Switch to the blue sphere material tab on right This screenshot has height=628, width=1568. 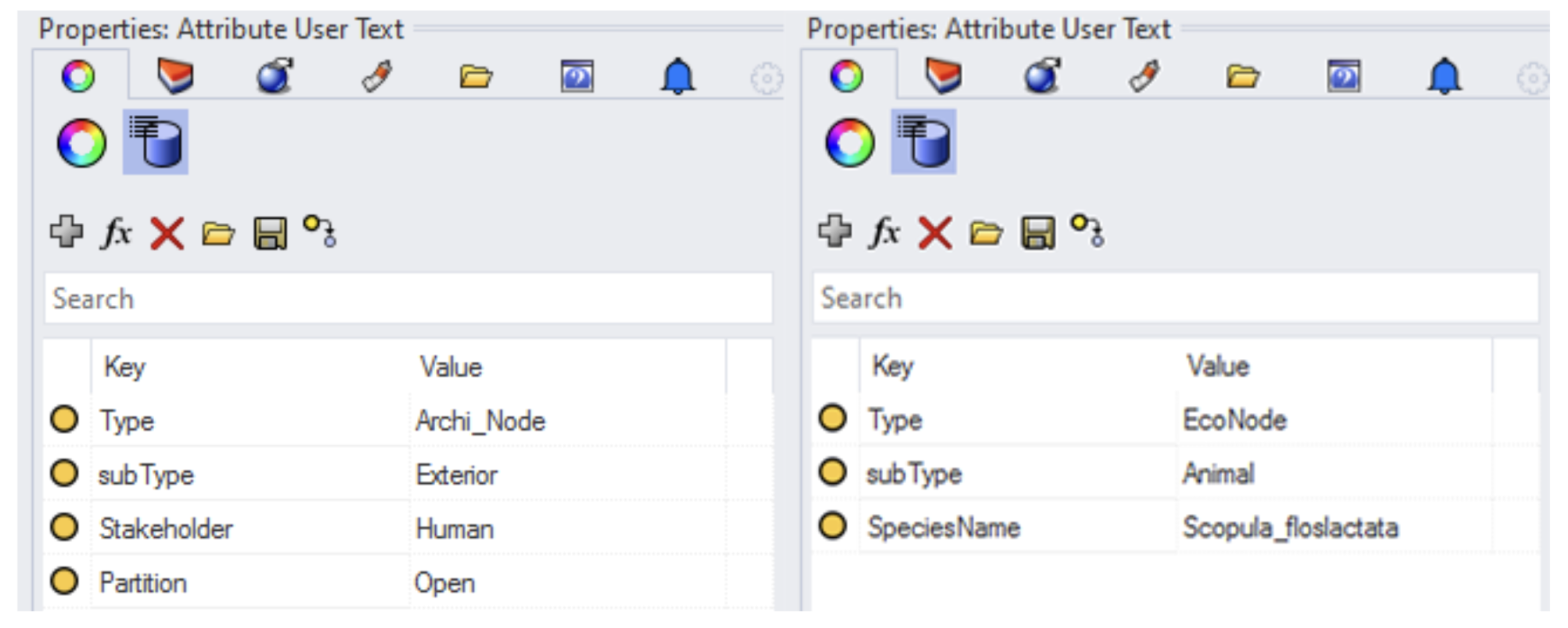1042,77
